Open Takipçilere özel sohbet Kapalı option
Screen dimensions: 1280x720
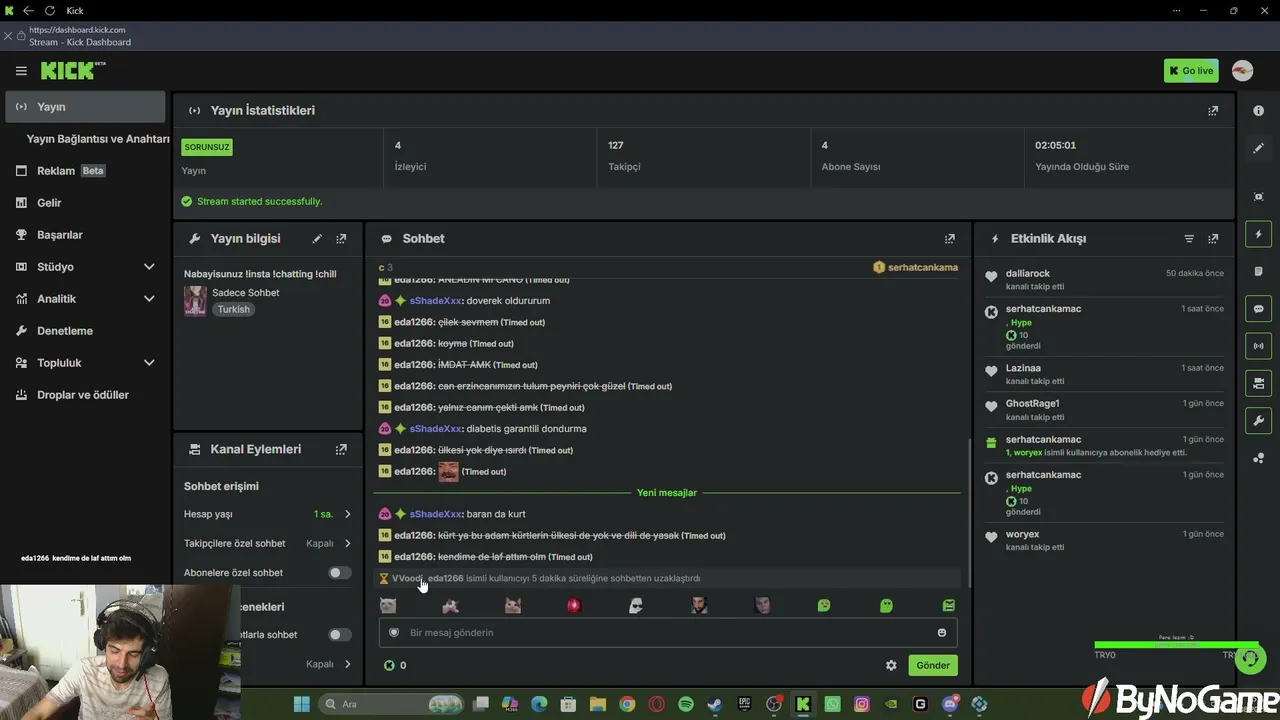click(x=267, y=544)
